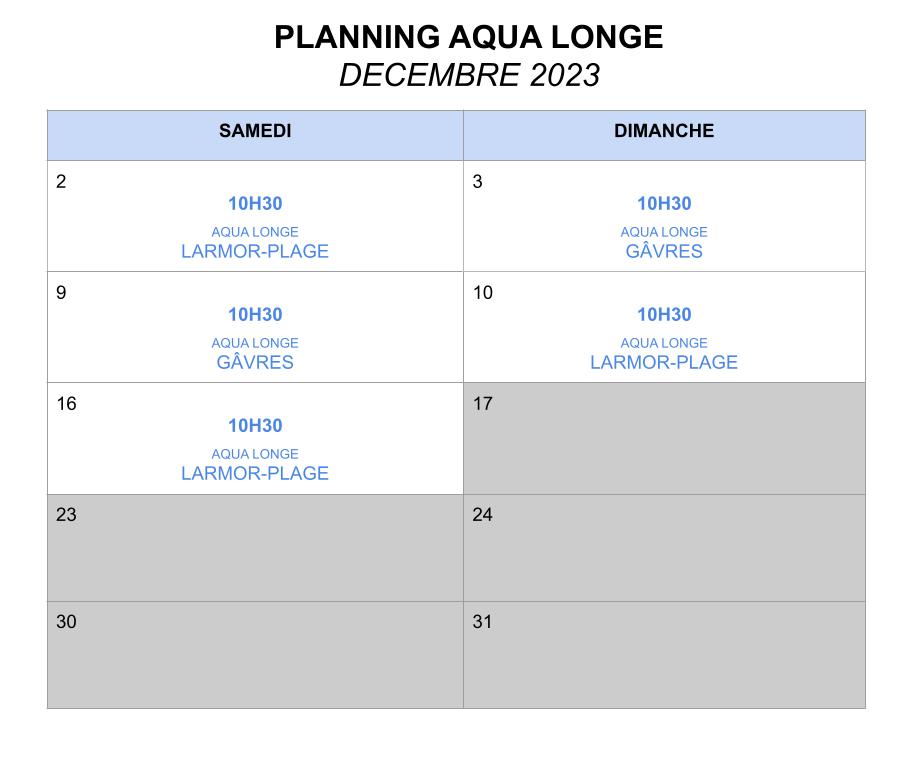Click GÂVRES in the December 3 cell
901x757 pixels.
point(664,251)
